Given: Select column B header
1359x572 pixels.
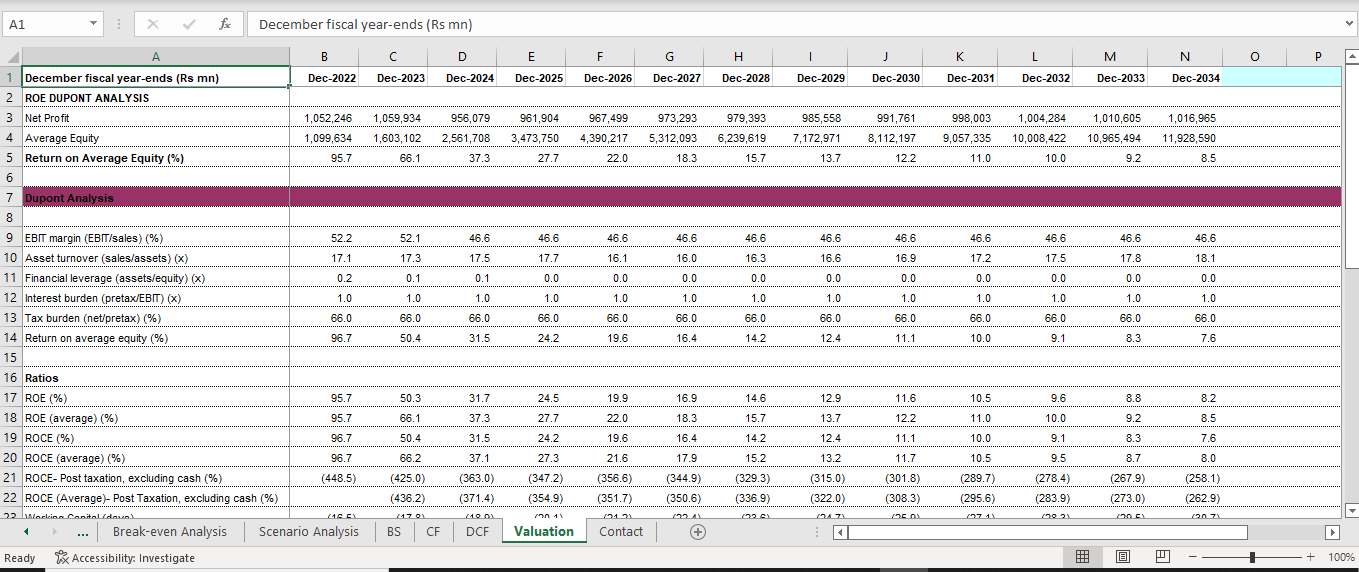Looking at the screenshot, I should 324,57.
